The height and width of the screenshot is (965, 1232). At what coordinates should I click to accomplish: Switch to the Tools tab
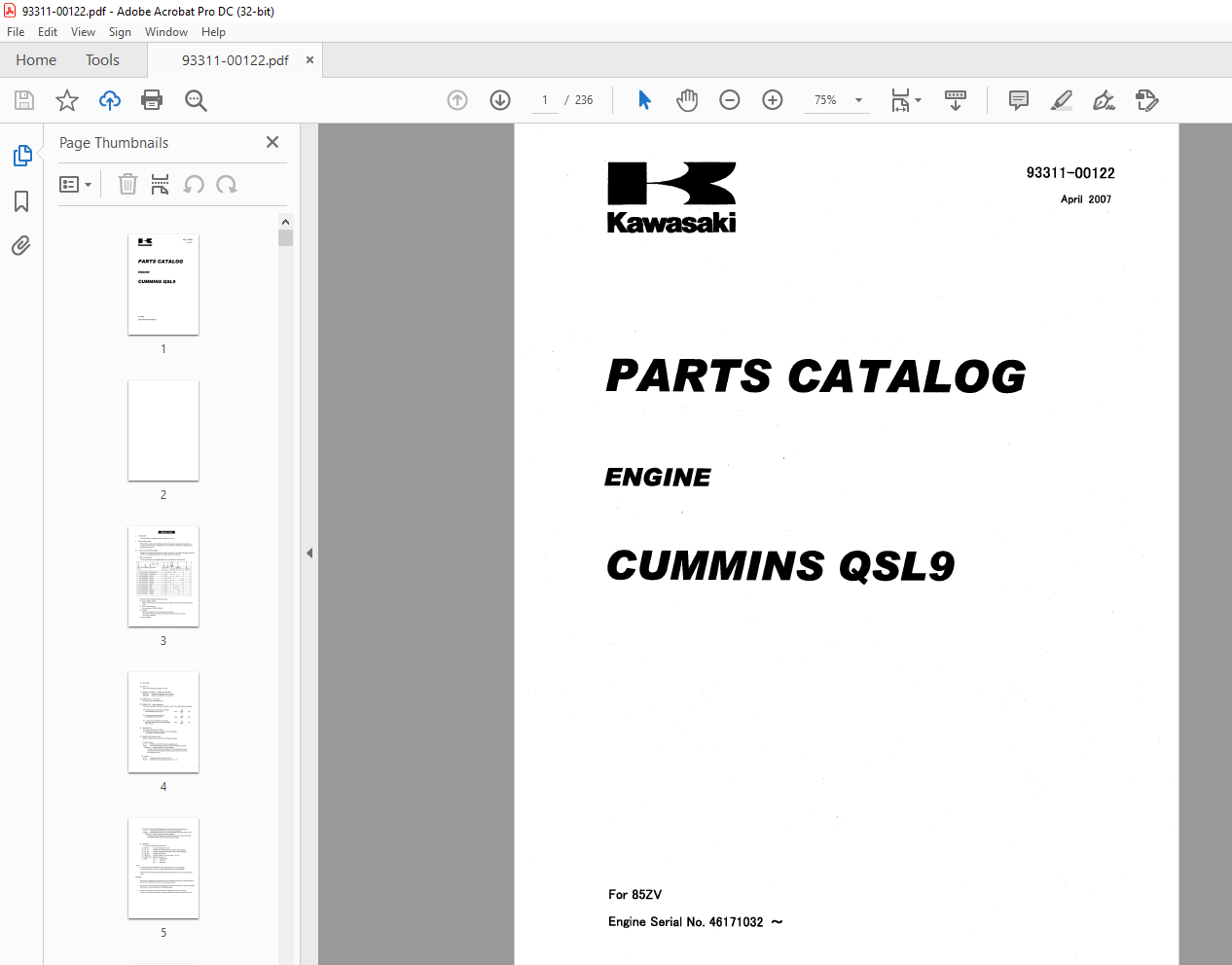point(102,60)
